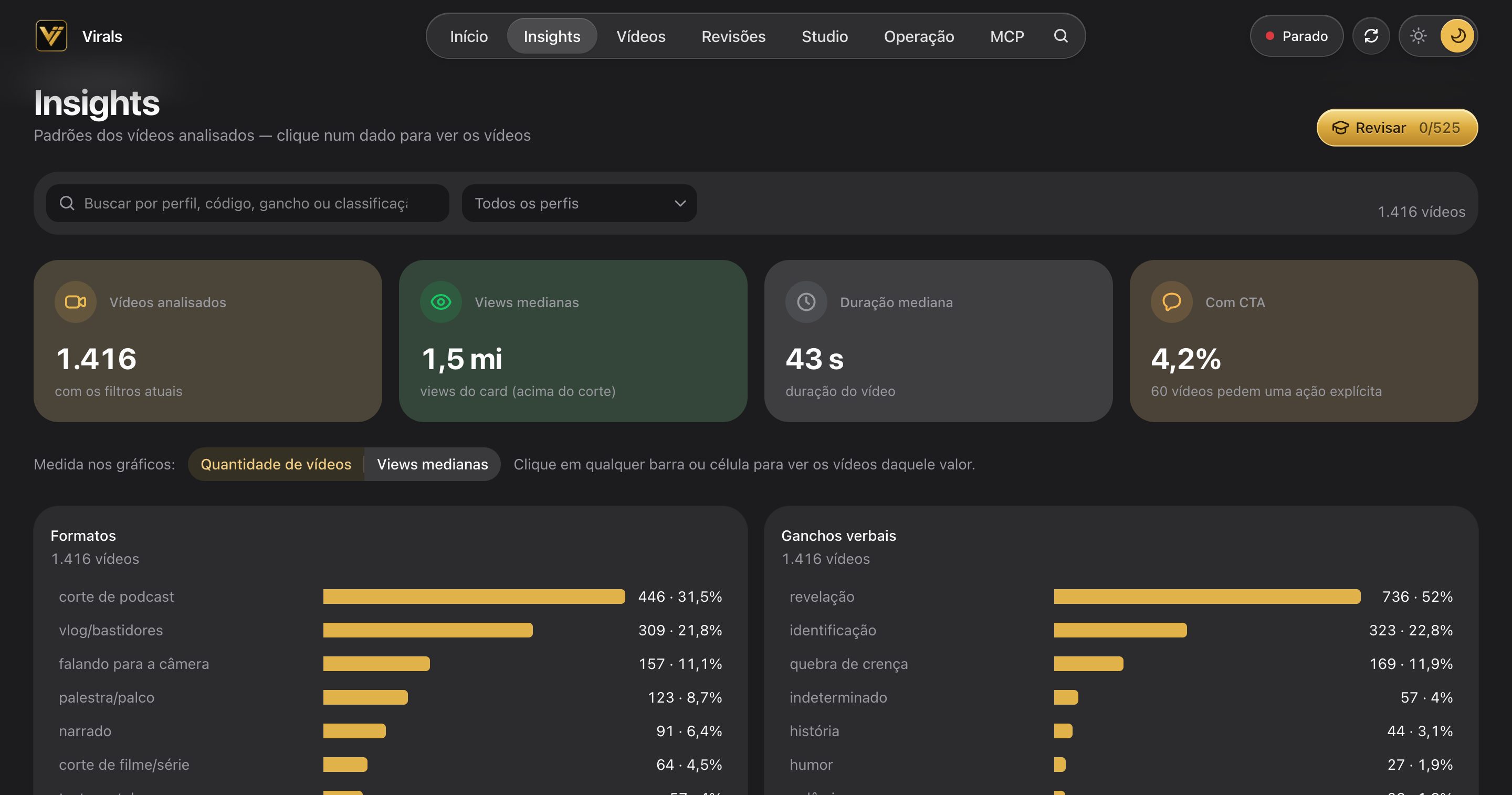Click the Revisar 0/525 button
The width and height of the screenshot is (1512, 795).
[x=1397, y=128]
